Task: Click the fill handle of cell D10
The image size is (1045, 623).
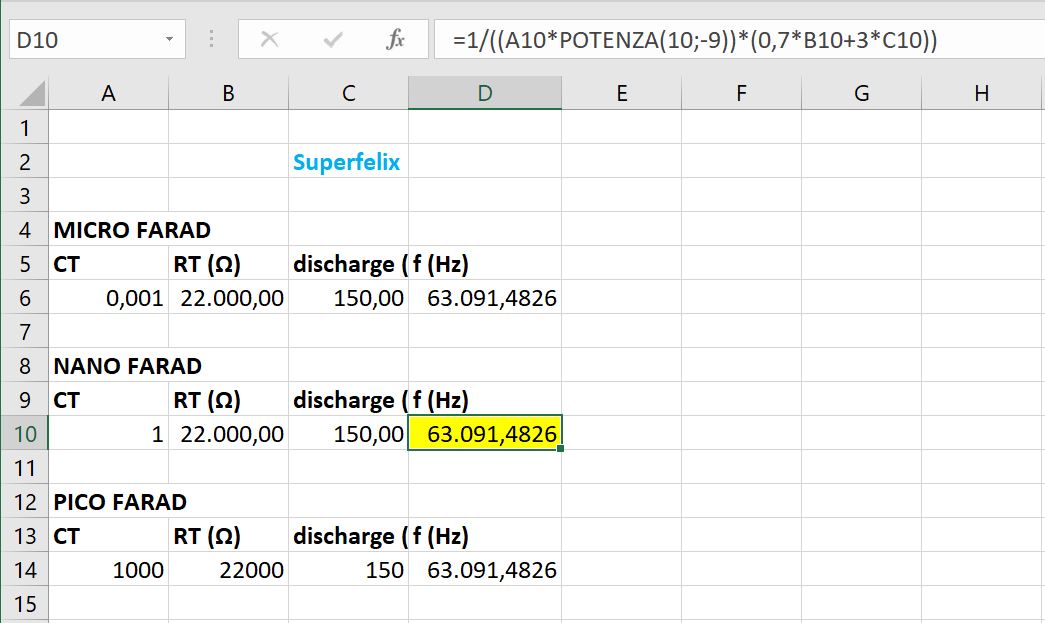Action: pyautogui.click(x=560, y=450)
